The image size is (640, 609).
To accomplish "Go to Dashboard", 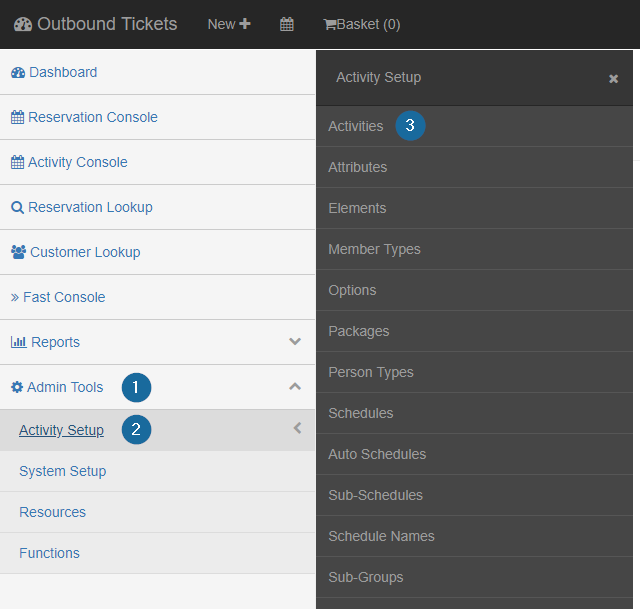I will pos(63,72).
